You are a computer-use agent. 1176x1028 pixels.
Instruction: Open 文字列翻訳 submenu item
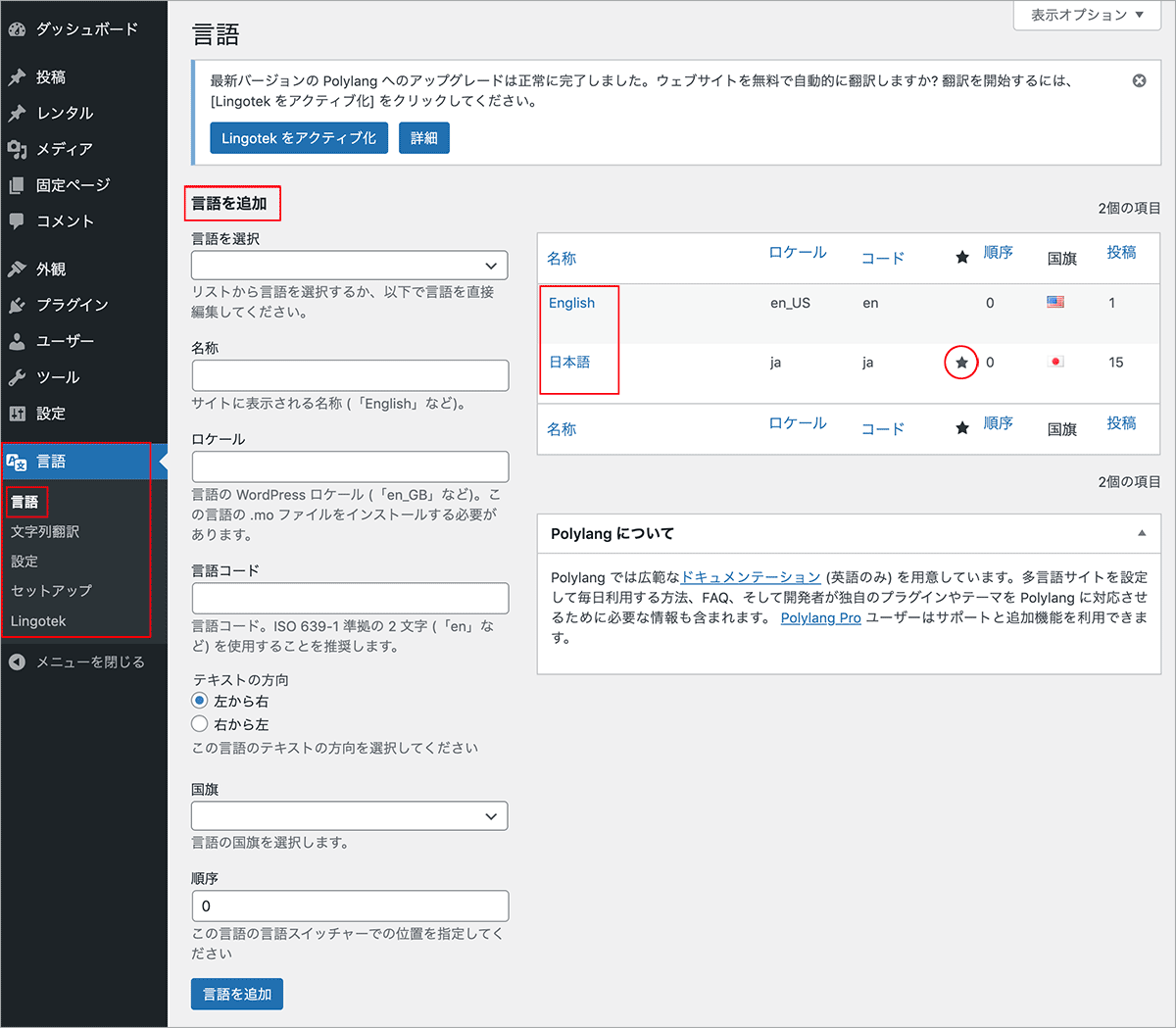[45, 531]
